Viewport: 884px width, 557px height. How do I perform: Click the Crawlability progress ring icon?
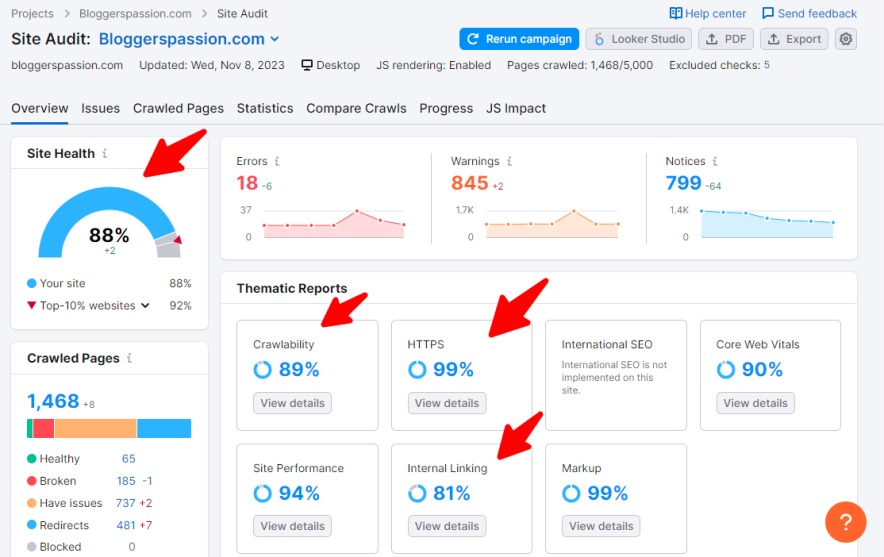coord(262,370)
